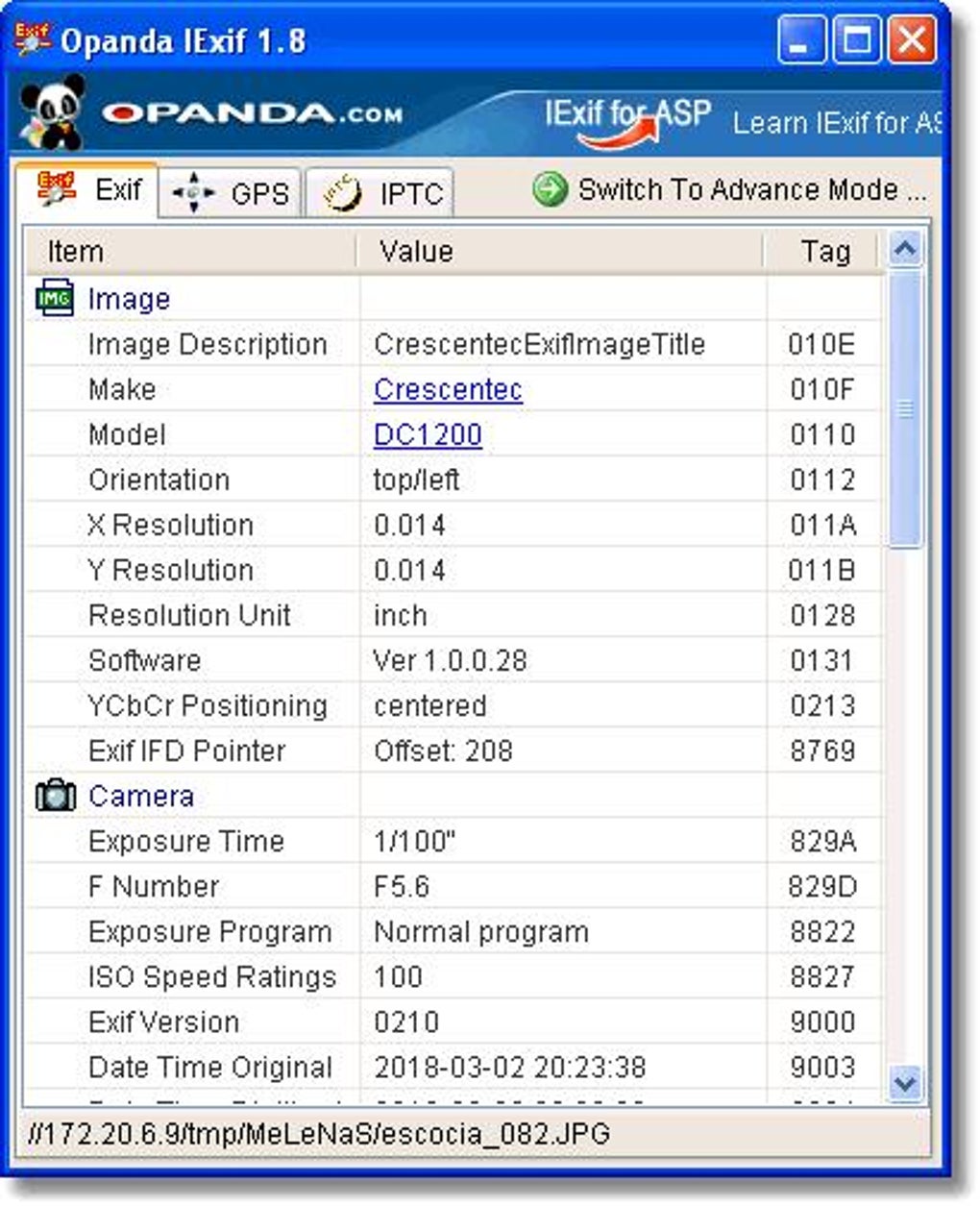Click the Offset: 208 value
This screenshot has height=1206, width=980.
pyautogui.click(x=443, y=751)
